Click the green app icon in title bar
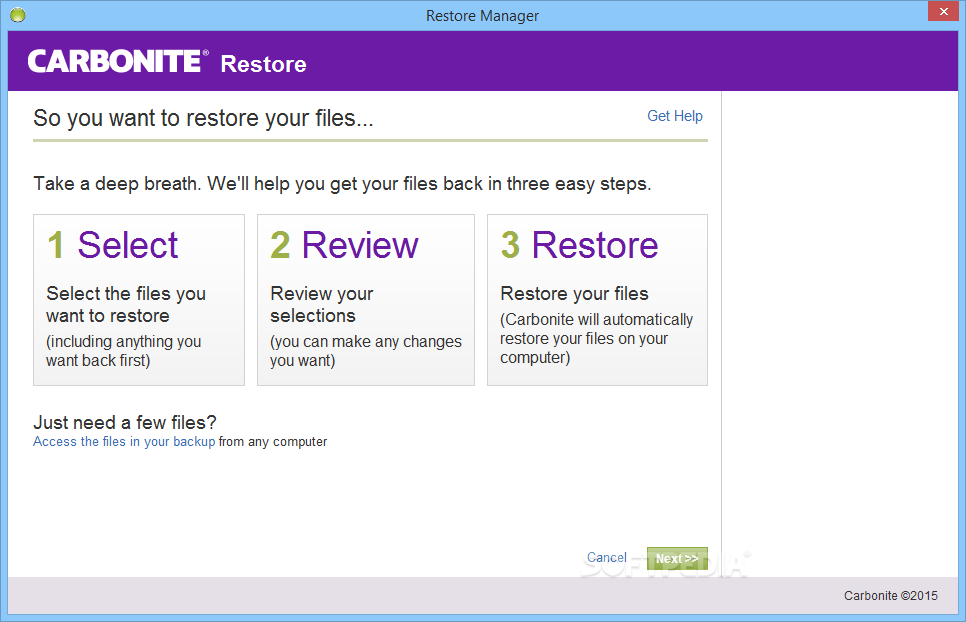The width and height of the screenshot is (966, 622). (x=18, y=15)
